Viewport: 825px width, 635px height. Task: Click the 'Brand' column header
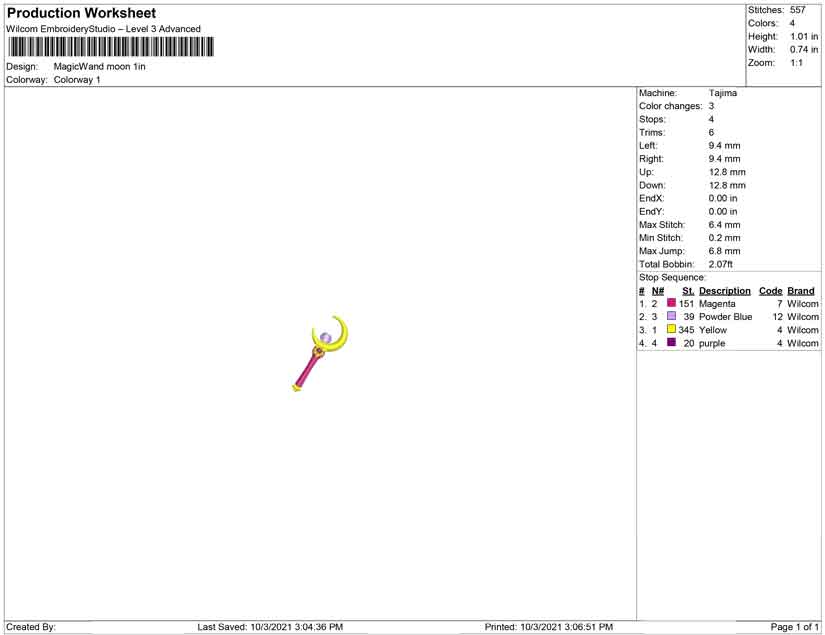point(801,291)
